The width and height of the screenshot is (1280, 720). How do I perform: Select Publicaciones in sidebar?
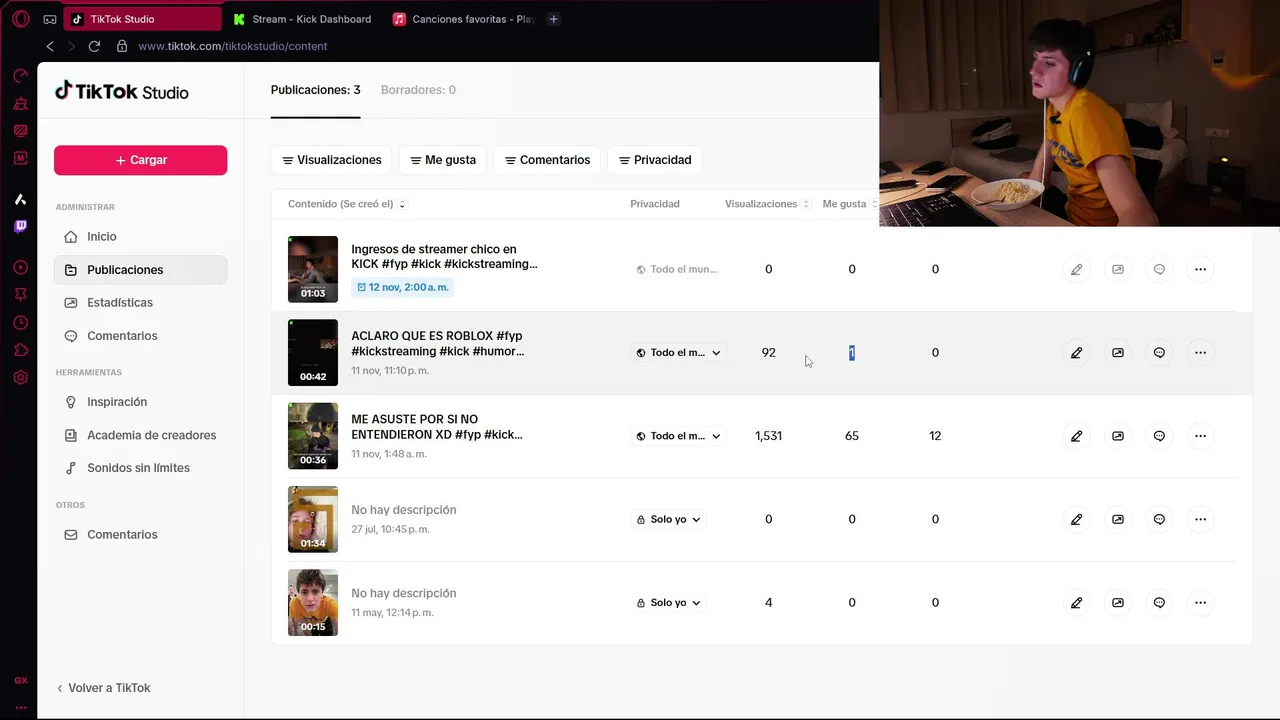[140, 270]
